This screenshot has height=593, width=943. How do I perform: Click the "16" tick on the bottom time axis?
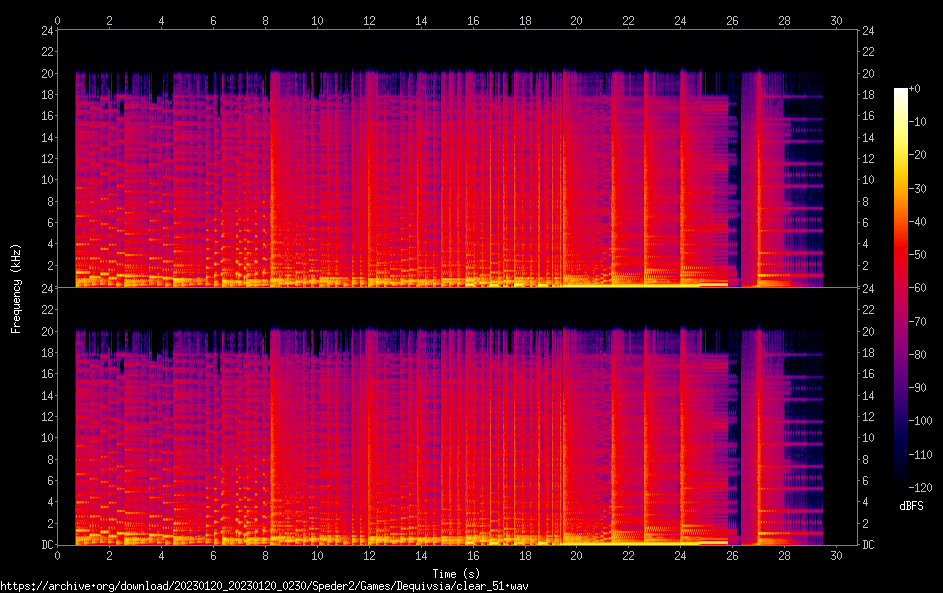[473, 556]
